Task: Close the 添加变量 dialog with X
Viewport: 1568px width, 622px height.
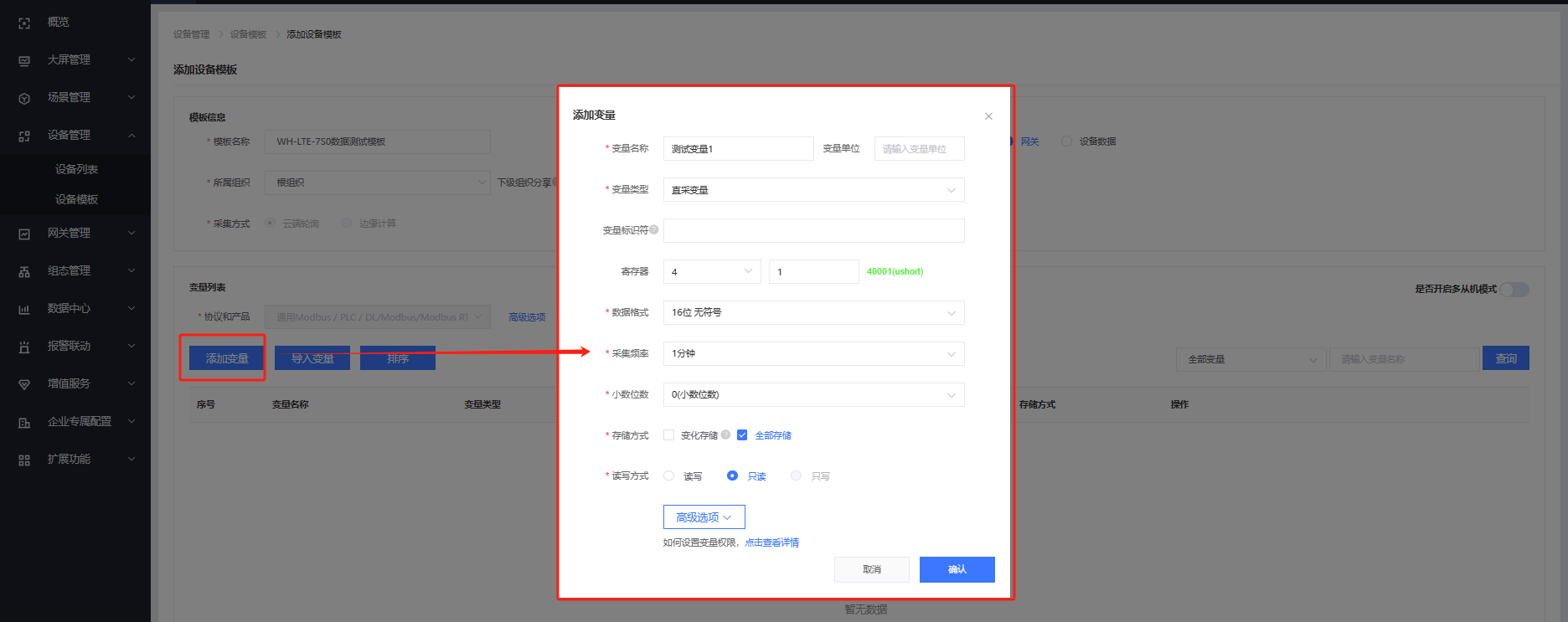Action: [988, 116]
